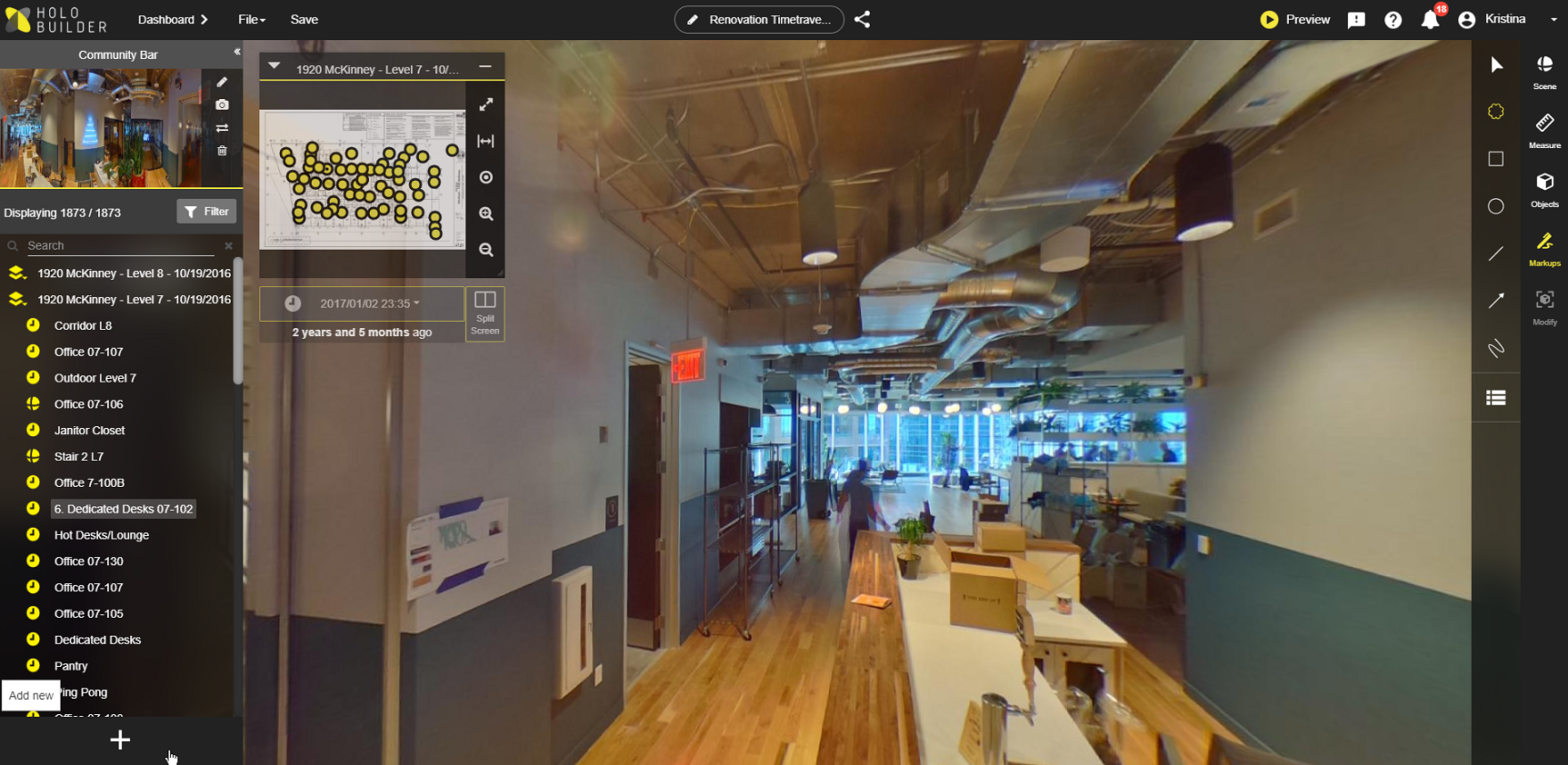This screenshot has width=1568, height=765.
Task: Add a new scene with plus button
Action: [x=120, y=740]
